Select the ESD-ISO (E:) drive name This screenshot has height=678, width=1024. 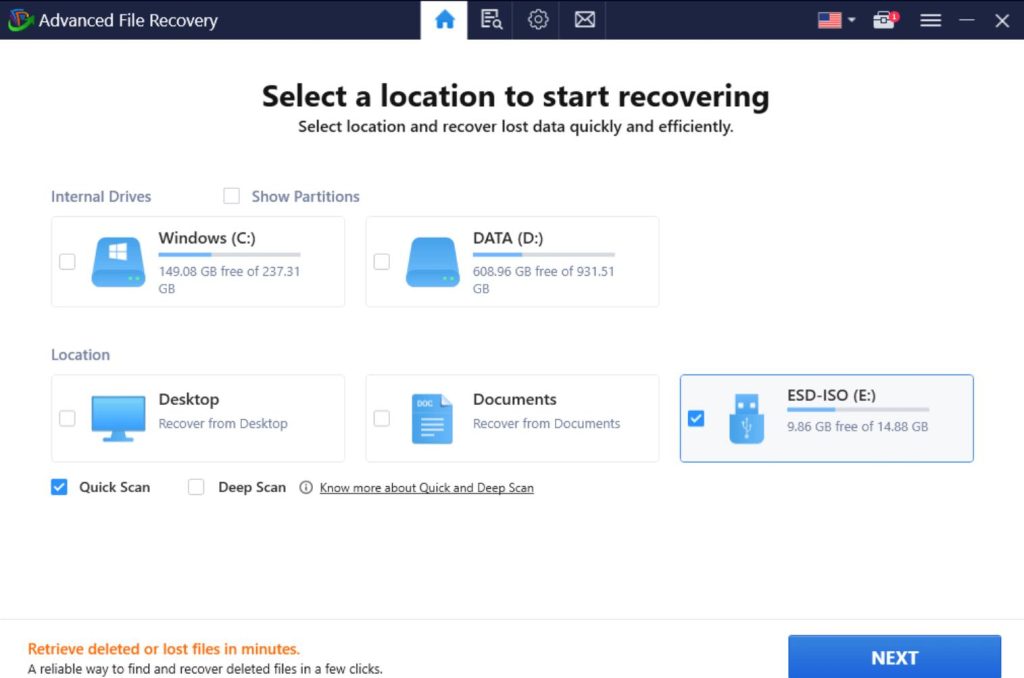point(831,395)
